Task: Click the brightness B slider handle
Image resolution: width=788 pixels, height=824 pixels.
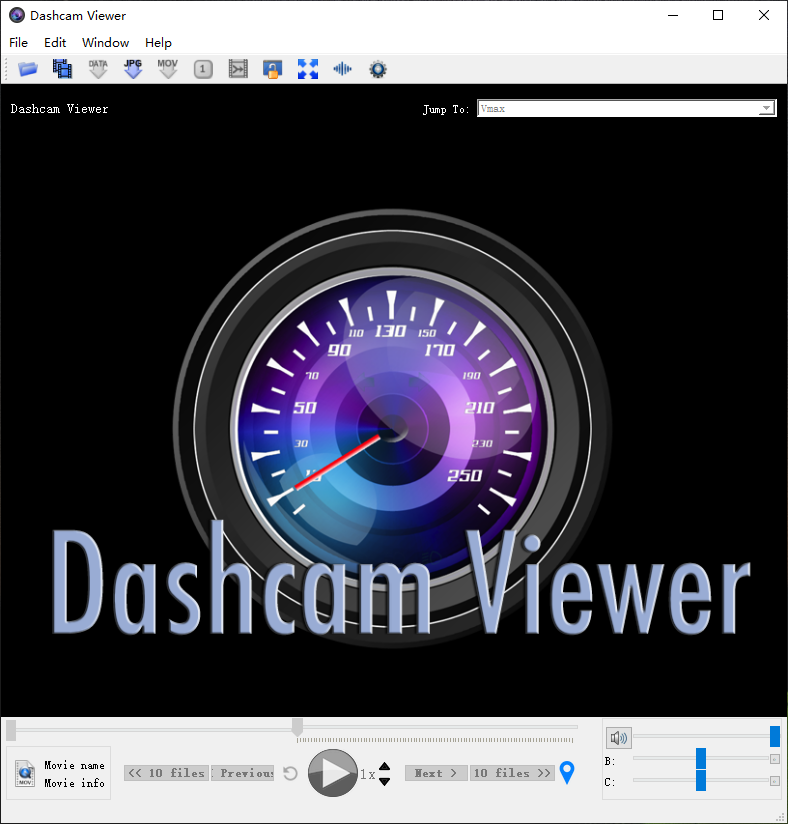Action: tap(701, 758)
